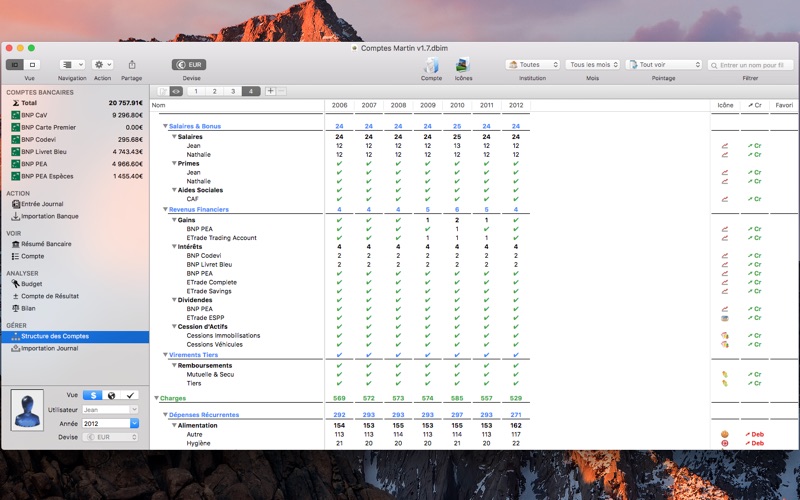Click the Cessions Immobilisations row icon

tap(724, 336)
